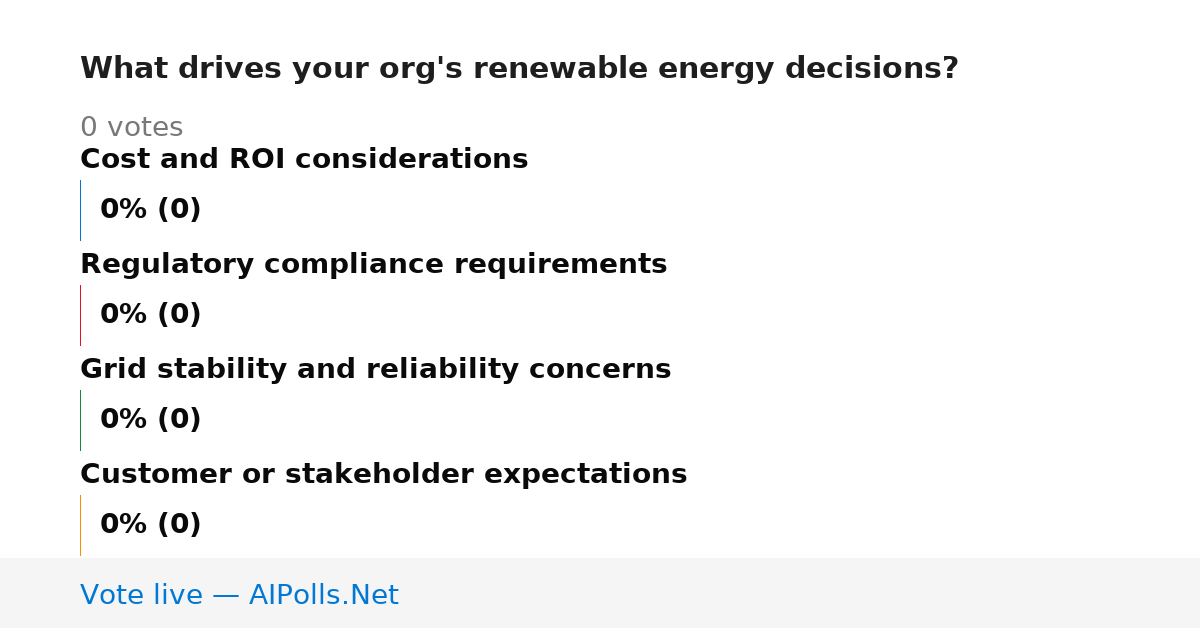Select the "Customer or stakeholder expectations" option
1200x628 pixels.
[383, 474]
